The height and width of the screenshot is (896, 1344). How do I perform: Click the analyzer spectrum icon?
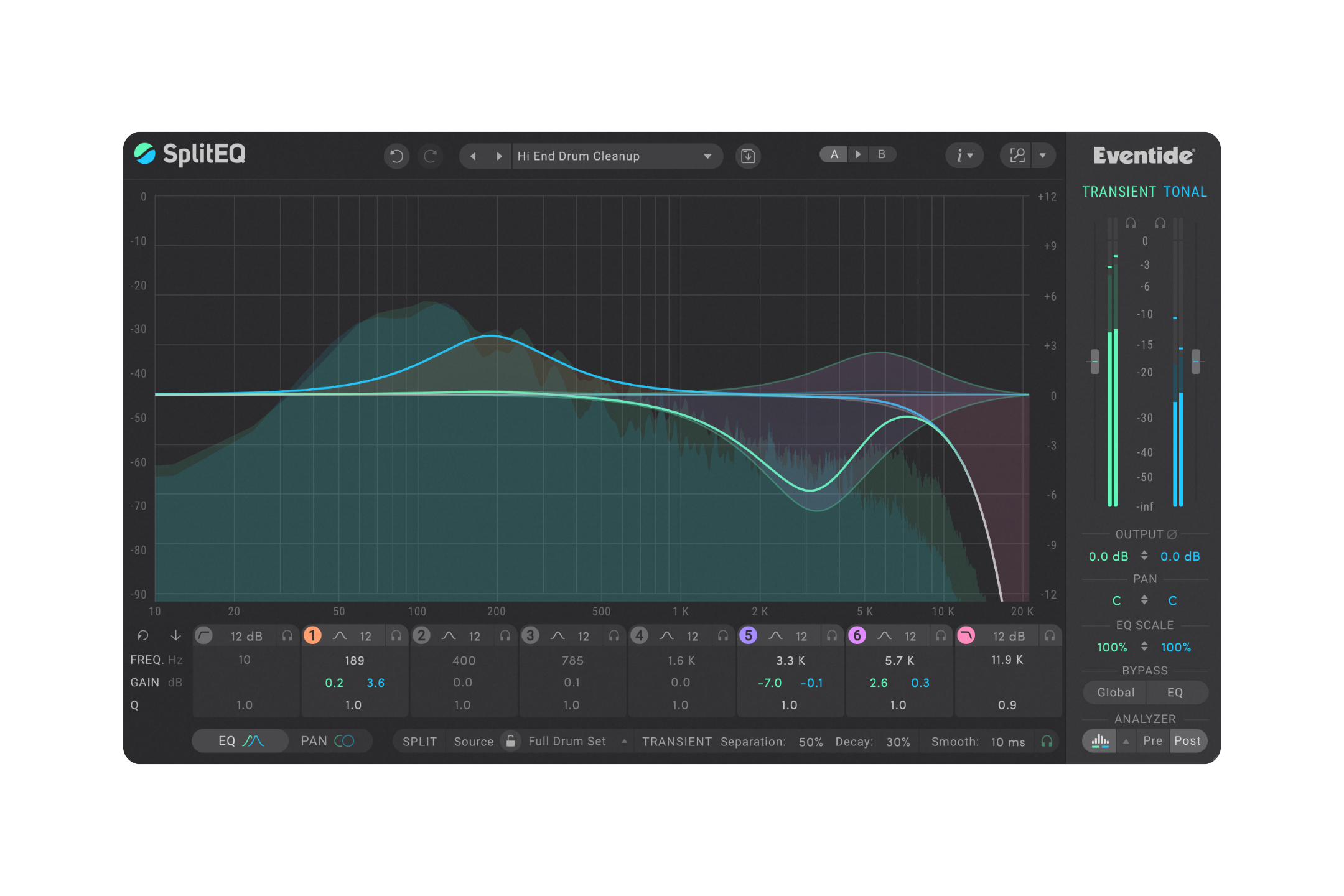[x=1100, y=741]
